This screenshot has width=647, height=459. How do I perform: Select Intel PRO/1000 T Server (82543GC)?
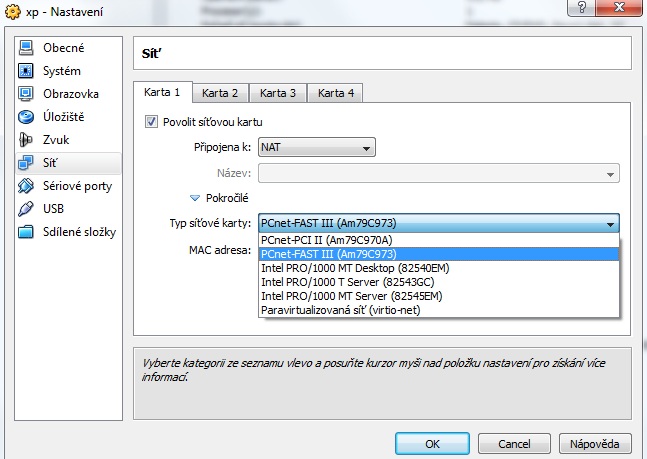[x=439, y=282]
